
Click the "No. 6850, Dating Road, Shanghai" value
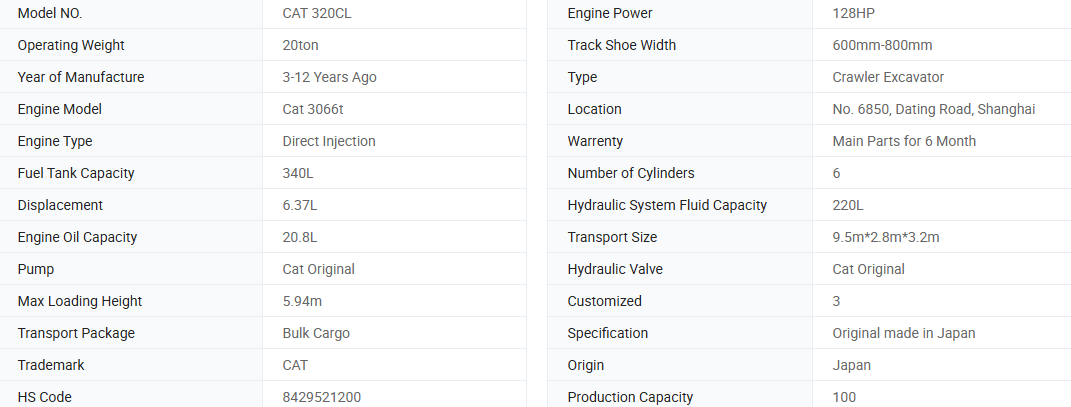point(934,109)
